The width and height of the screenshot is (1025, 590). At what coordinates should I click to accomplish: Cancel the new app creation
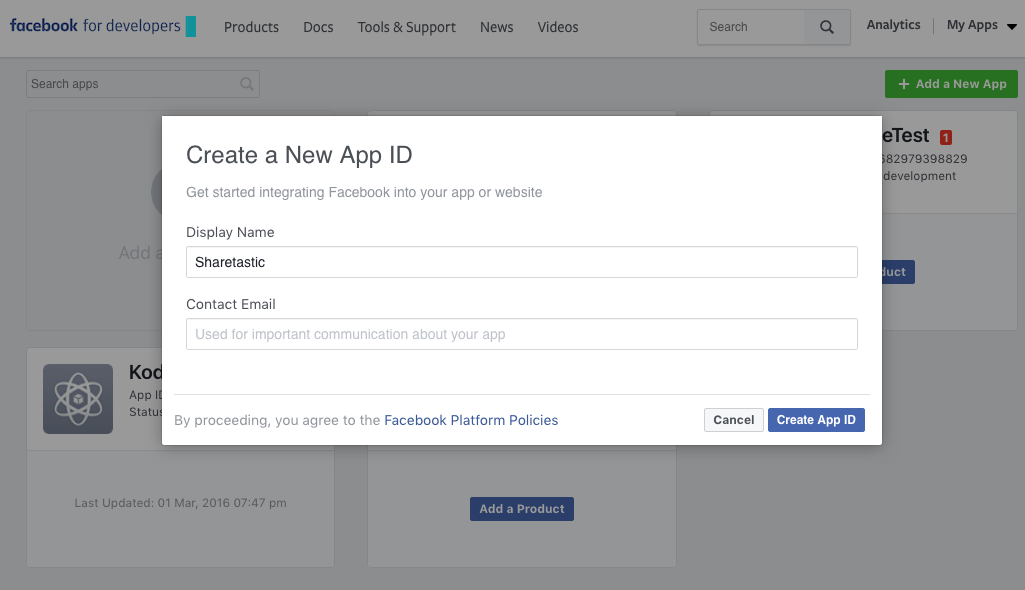733,419
